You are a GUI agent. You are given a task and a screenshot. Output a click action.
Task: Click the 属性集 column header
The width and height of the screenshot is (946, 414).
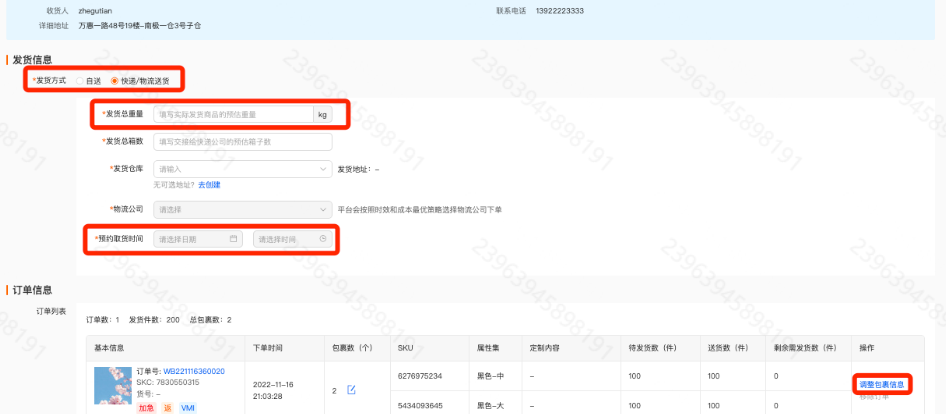488,348
